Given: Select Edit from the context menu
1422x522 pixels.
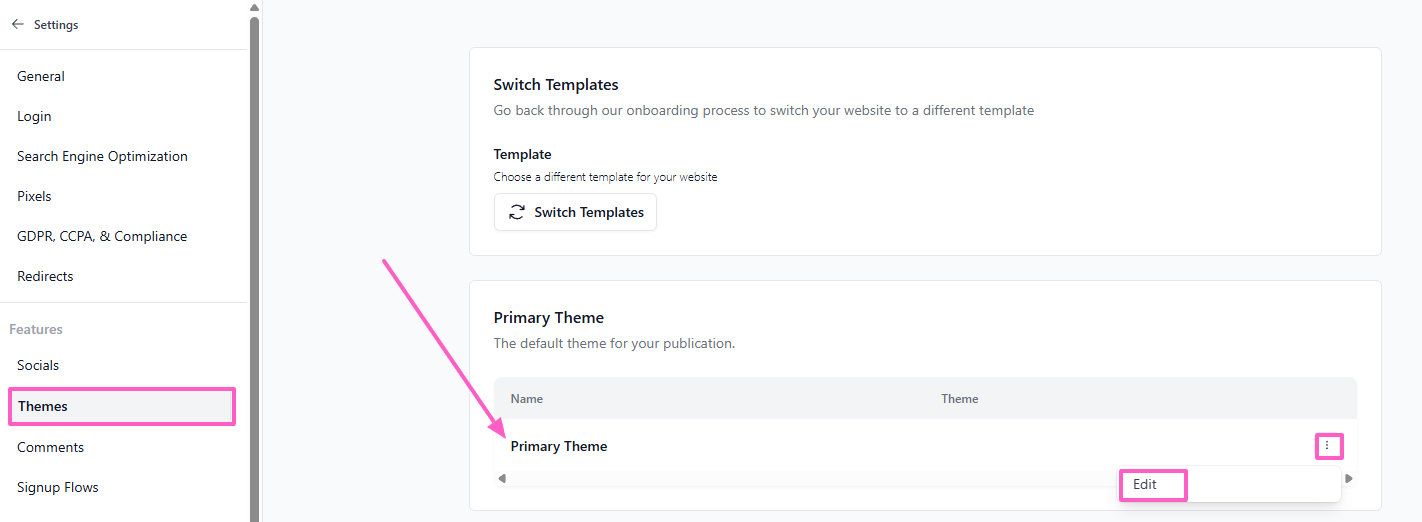Looking at the screenshot, I should click(x=1145, y=485).
